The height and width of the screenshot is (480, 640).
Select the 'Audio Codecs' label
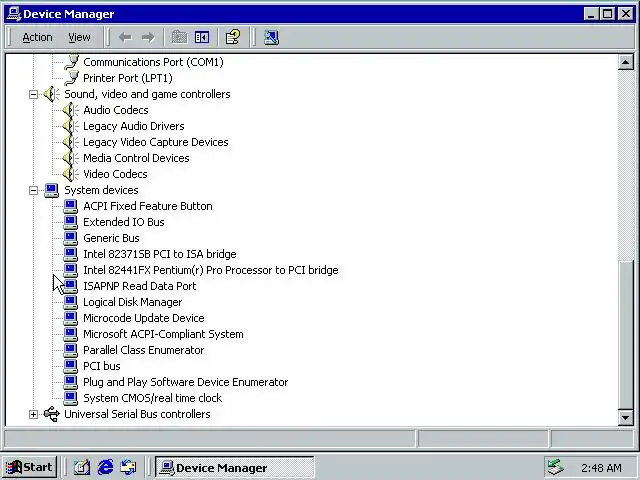116,110
